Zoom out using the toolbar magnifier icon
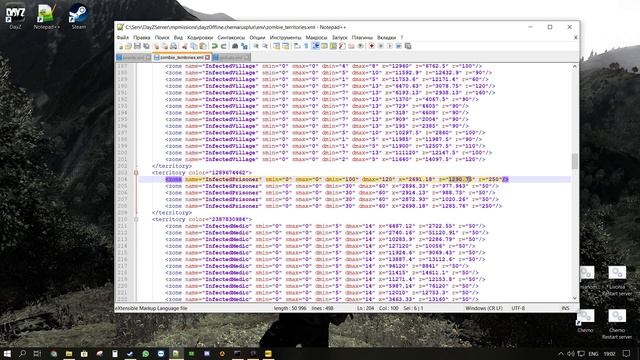Screen dimensions: 640x360 (x=265, y=46)
